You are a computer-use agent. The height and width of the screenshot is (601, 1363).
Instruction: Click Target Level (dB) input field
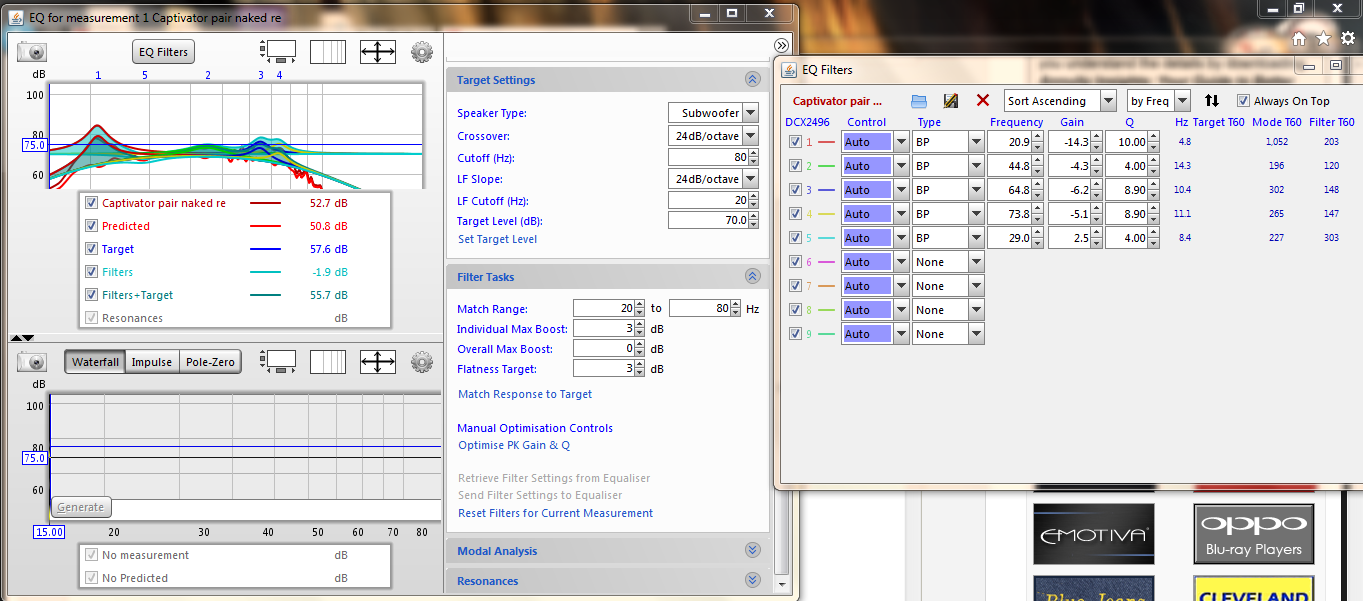[708, 220]
